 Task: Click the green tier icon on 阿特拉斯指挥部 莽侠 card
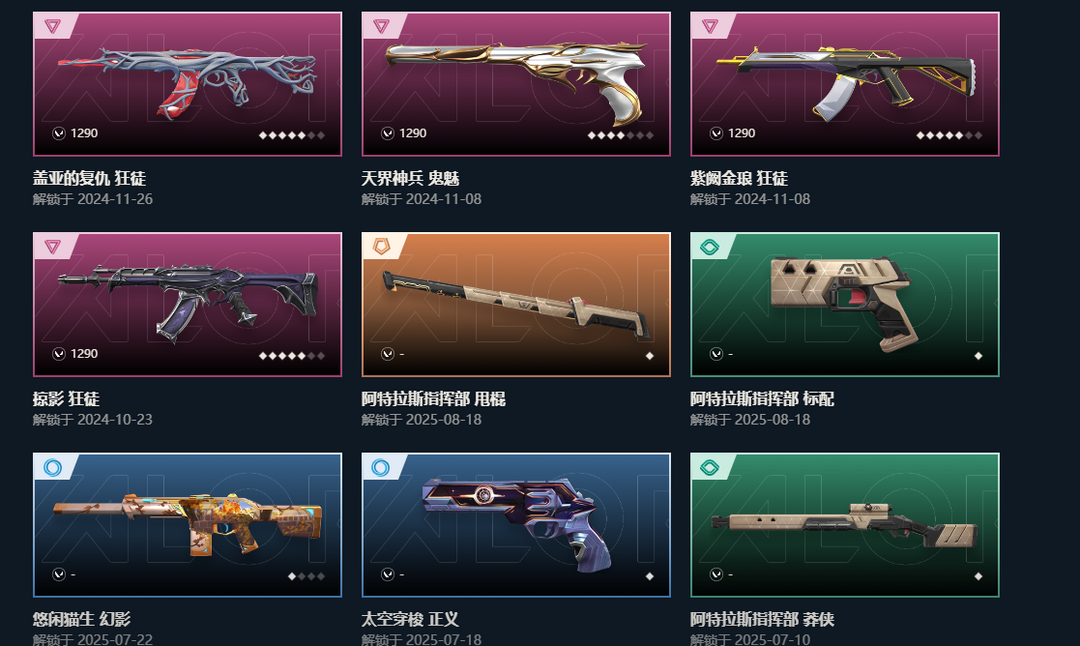pyautogui.click(x=710, y=467)
